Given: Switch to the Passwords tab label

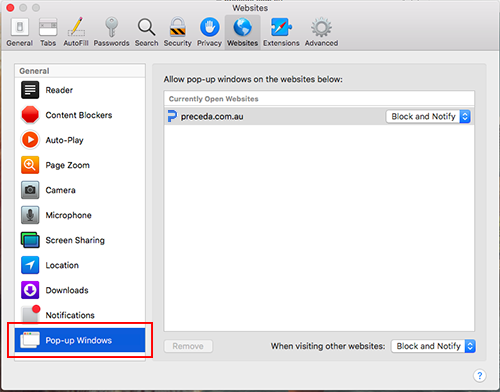Looking at the screenshot, I should [x=111, y=43].
